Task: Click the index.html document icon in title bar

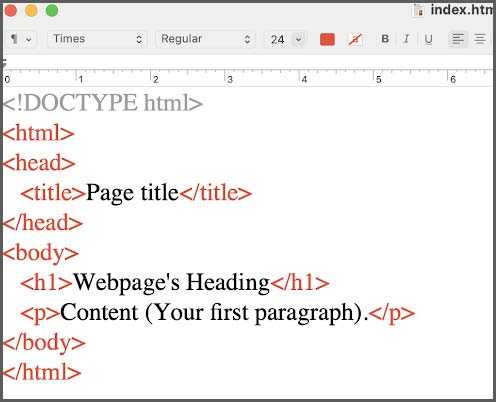Action: (419, 10)
